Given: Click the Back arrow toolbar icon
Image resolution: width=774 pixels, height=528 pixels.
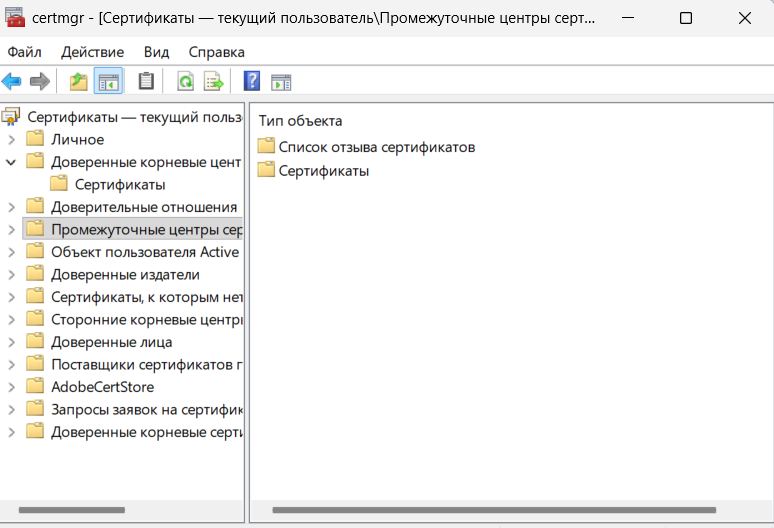Looking at the screenshot, I should click(12, 81).
